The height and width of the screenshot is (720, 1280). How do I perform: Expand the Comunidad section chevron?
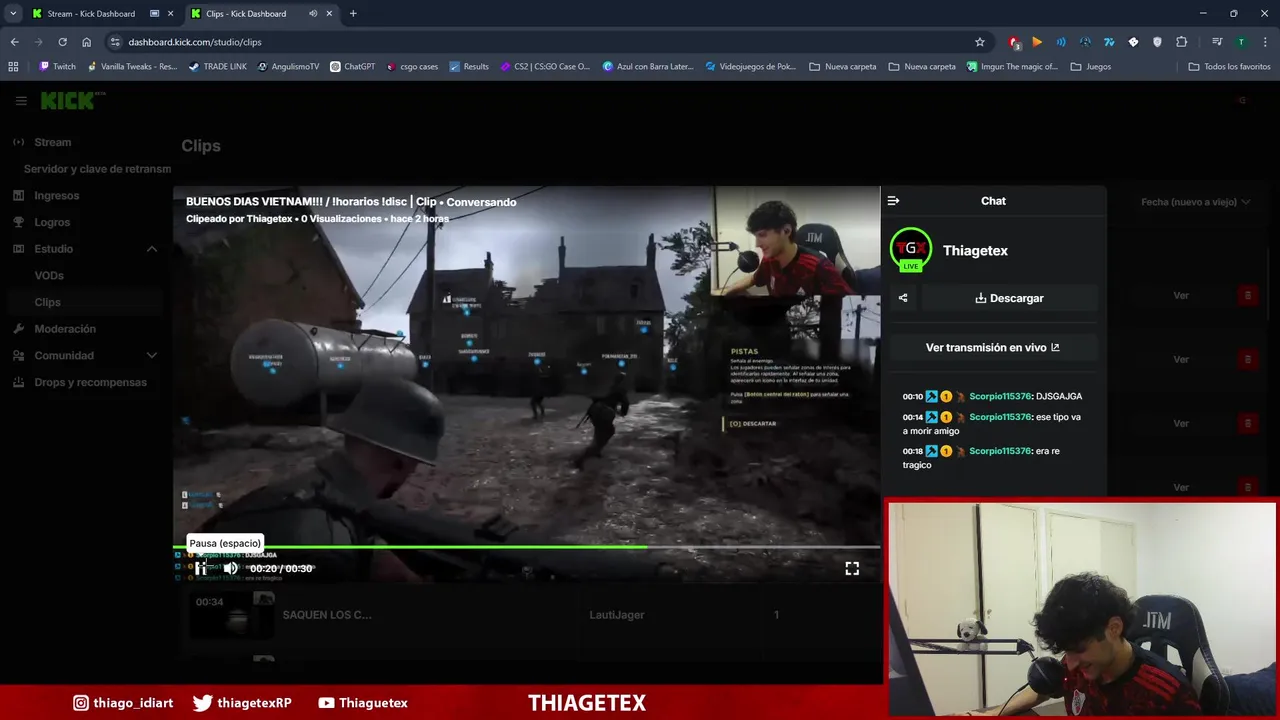pyautogui.click(x=152, y=355)
